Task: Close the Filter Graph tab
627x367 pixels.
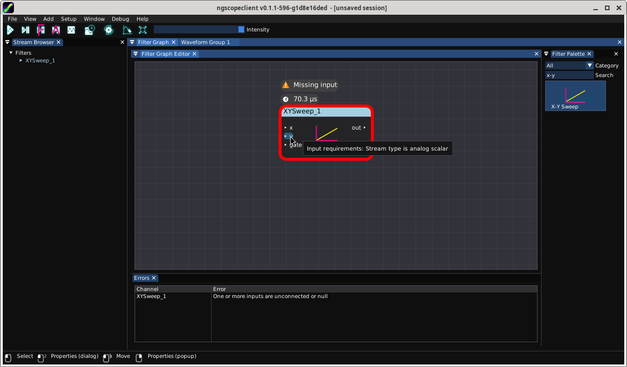Action: (x=174, y=42)
